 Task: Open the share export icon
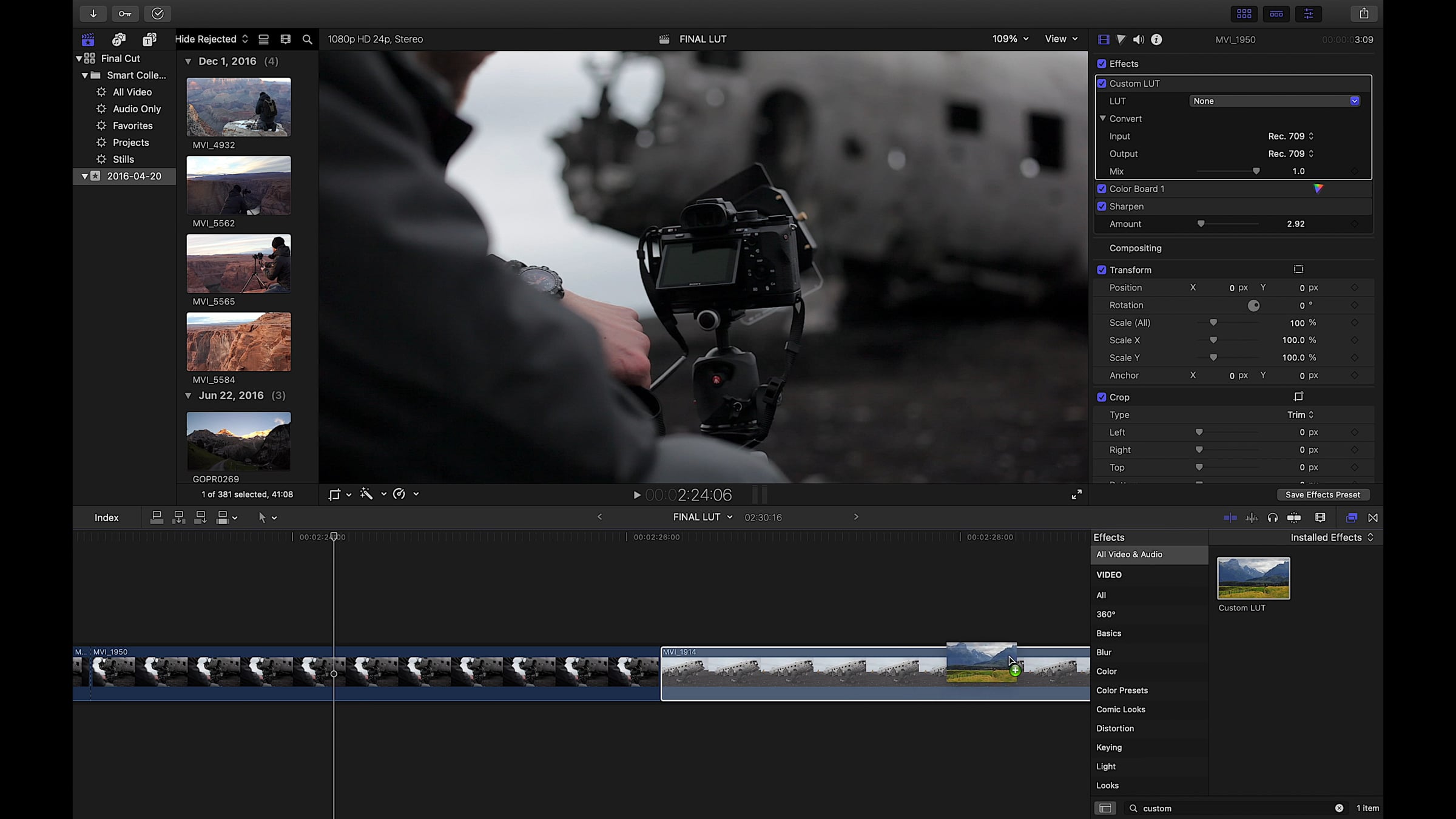[x=1364, y=13]
